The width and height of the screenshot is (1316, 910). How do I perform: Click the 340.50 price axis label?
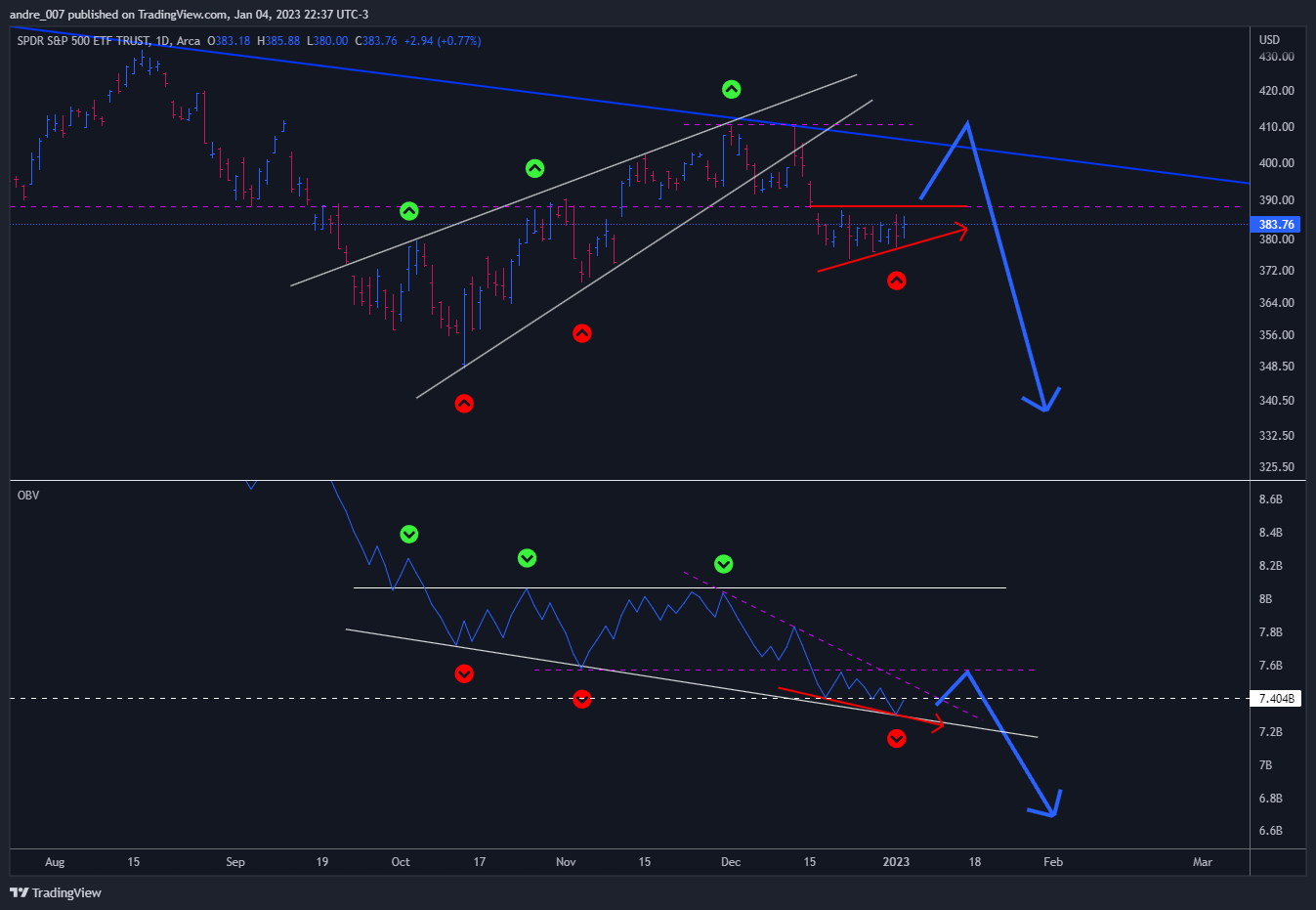(1276, 401)
